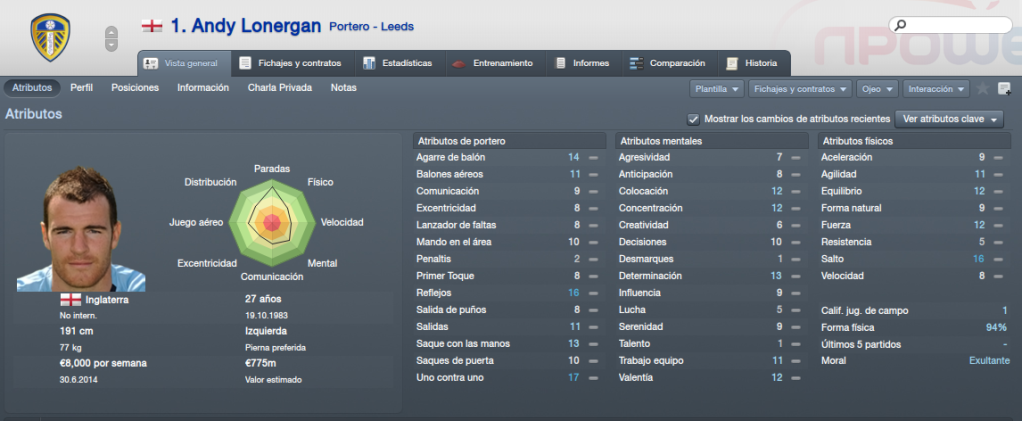
Task: Click the favorite star icon
Action: 983,89
